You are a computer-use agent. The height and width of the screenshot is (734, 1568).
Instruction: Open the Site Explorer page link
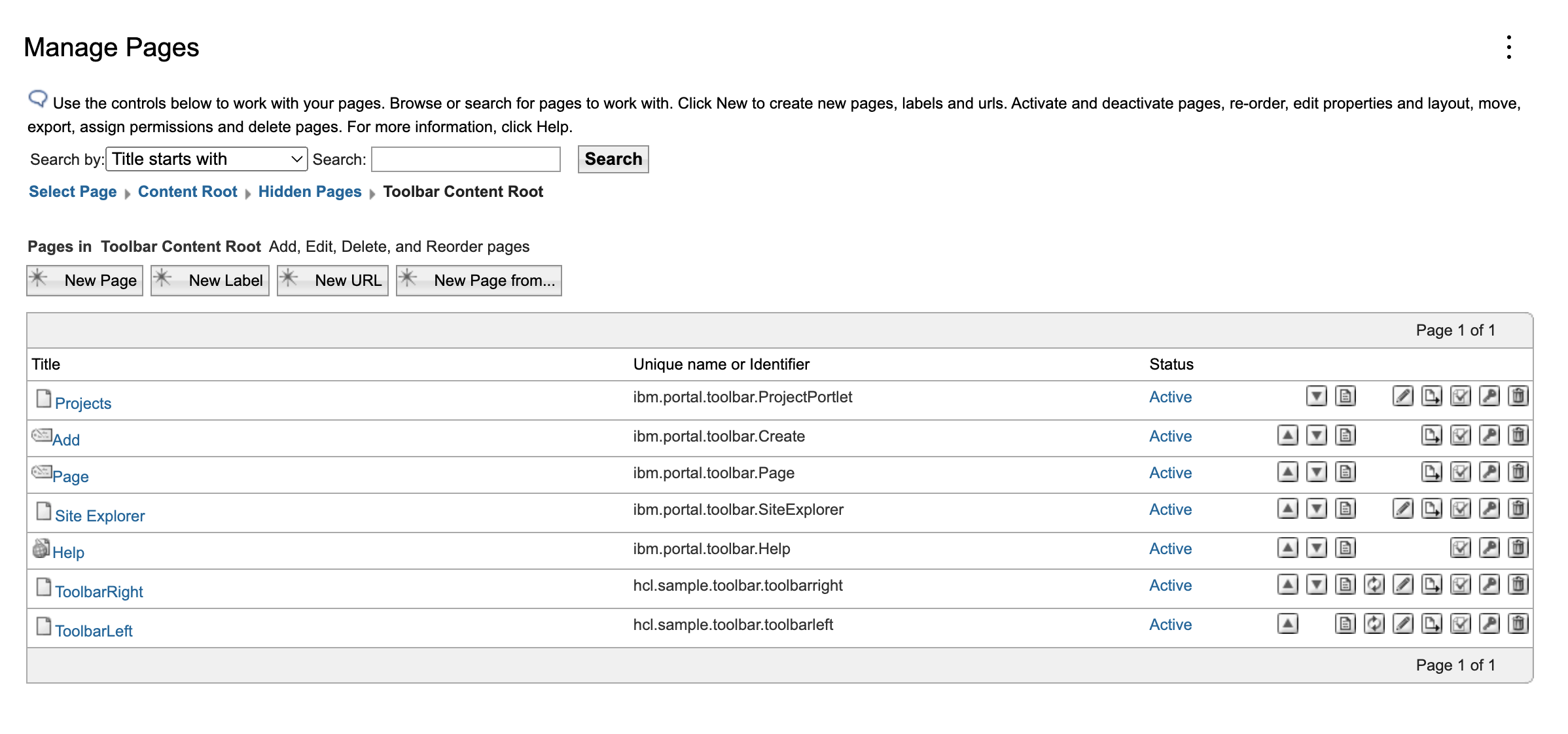(x=101, y=516)
